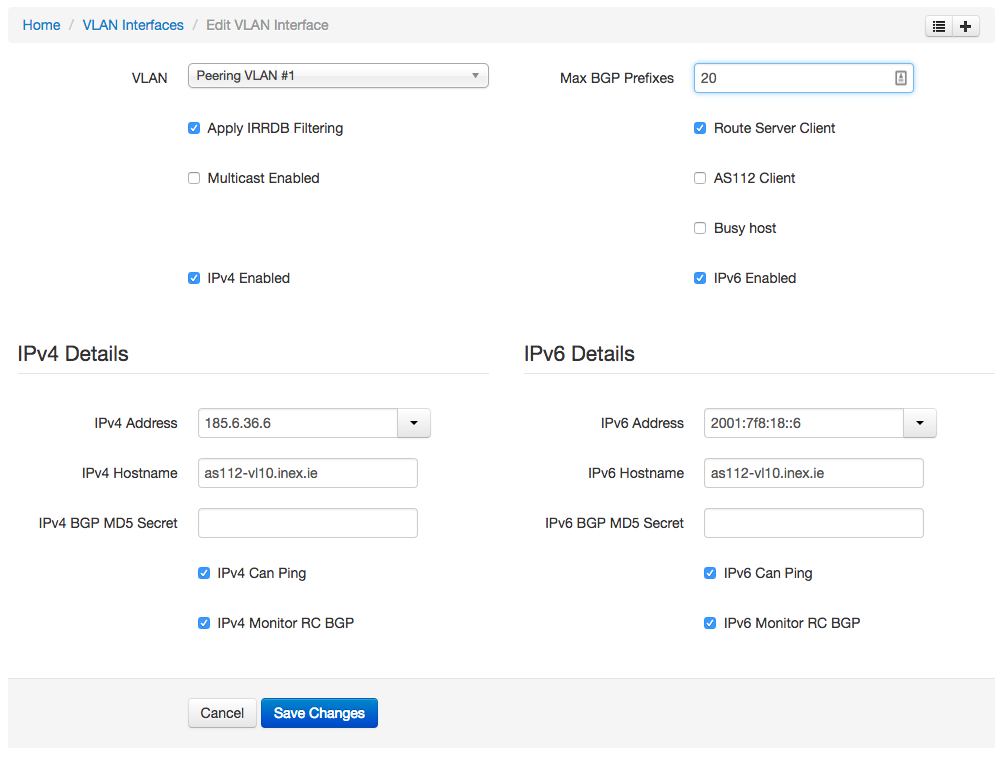Viewport: 1002px width, 757px height.
Task: Open VLAN Interfaces breadcrumb link
Action: pos(133,25)
